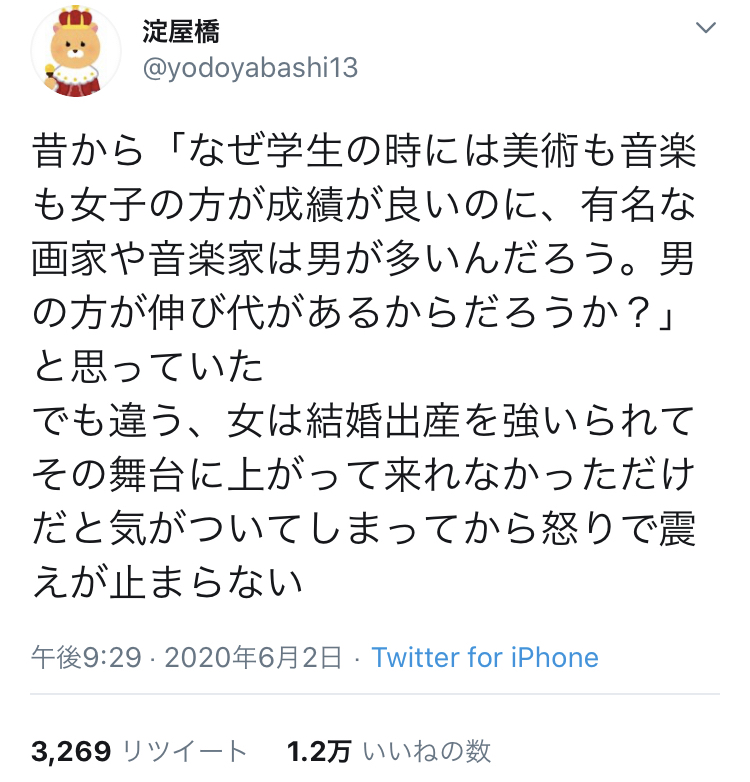Click tweet line beginning でも違う、女は結婚
This screenshot has height=782, width=750.
coord(364,421)
